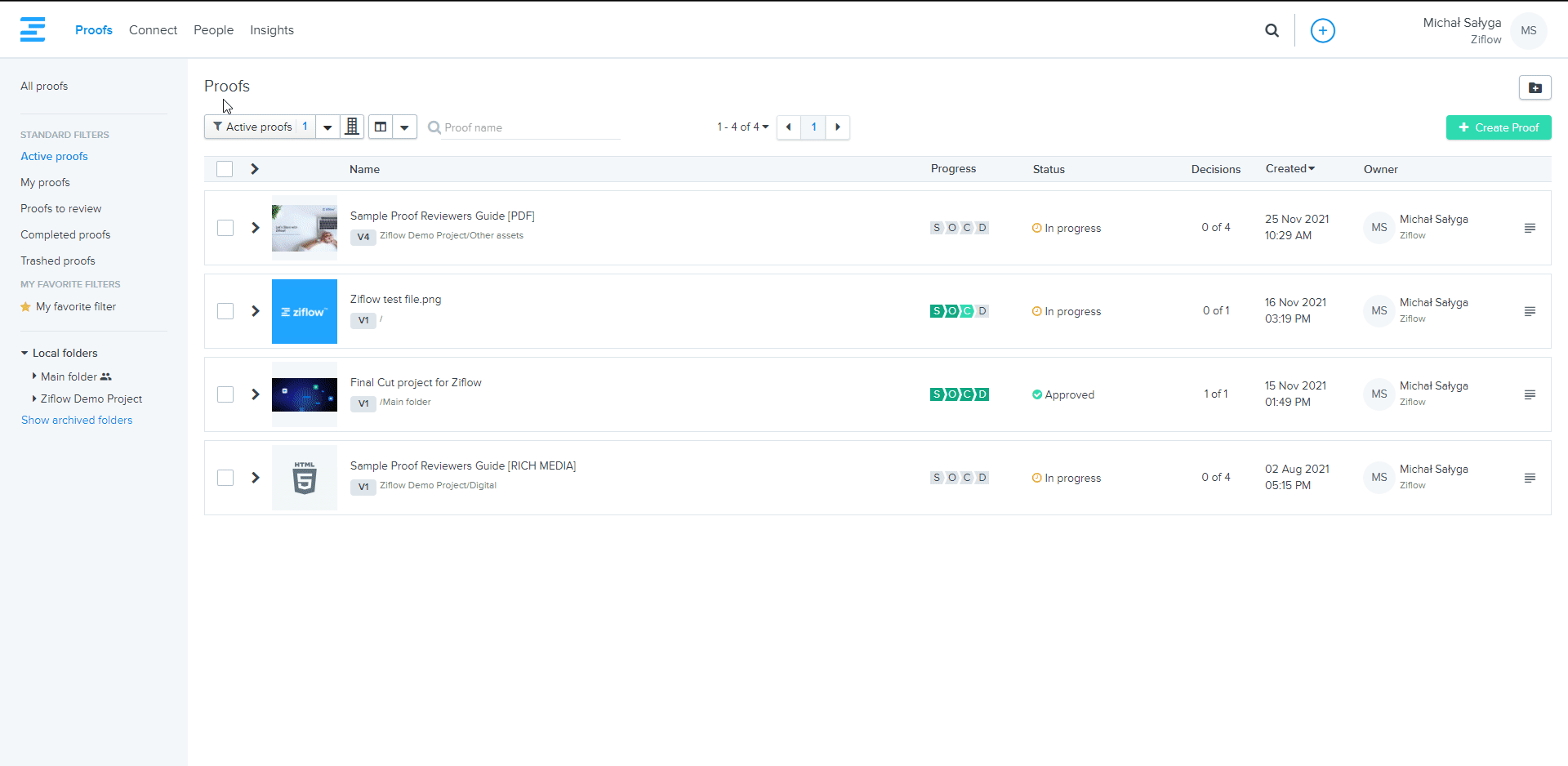The height and width of the screenshot is (766, 1568).
Task: Switch to the compact row density view icon
Action: 352,127
